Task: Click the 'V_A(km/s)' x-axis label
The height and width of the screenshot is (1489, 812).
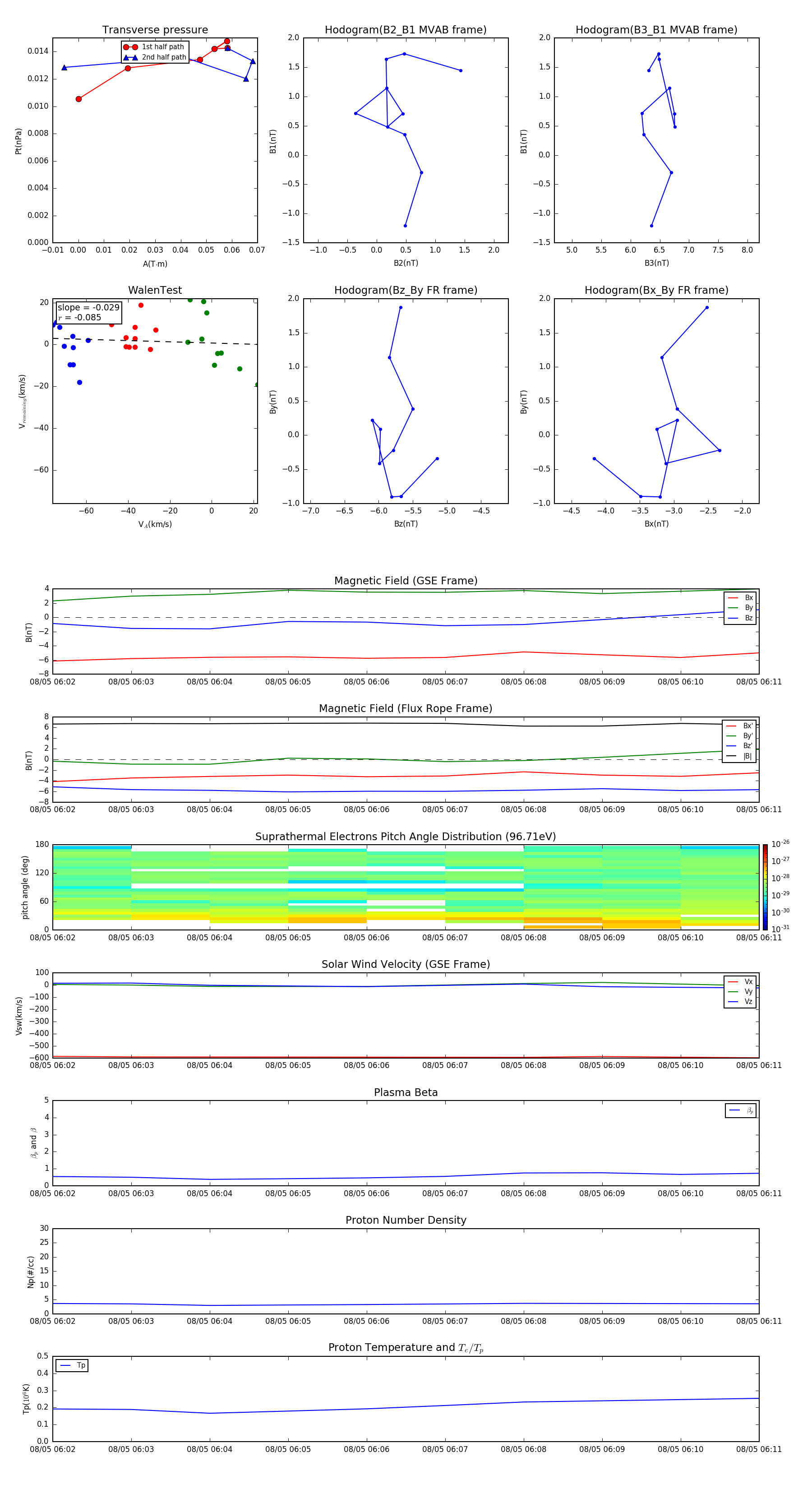Action: click(155, 524)
